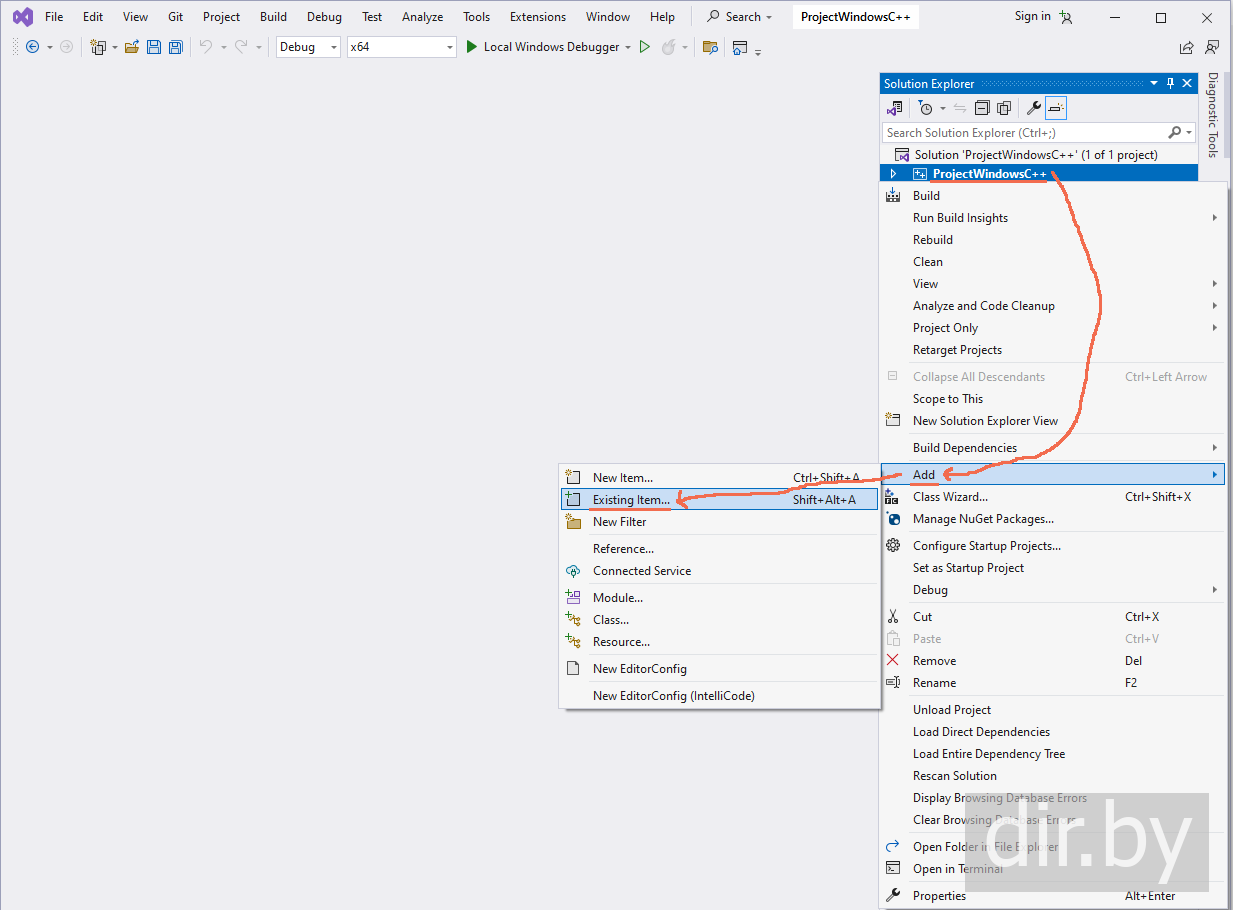
Task: Toggle Preview Selected Items button
Action: pyautogui.click(x=1056, y=108)
